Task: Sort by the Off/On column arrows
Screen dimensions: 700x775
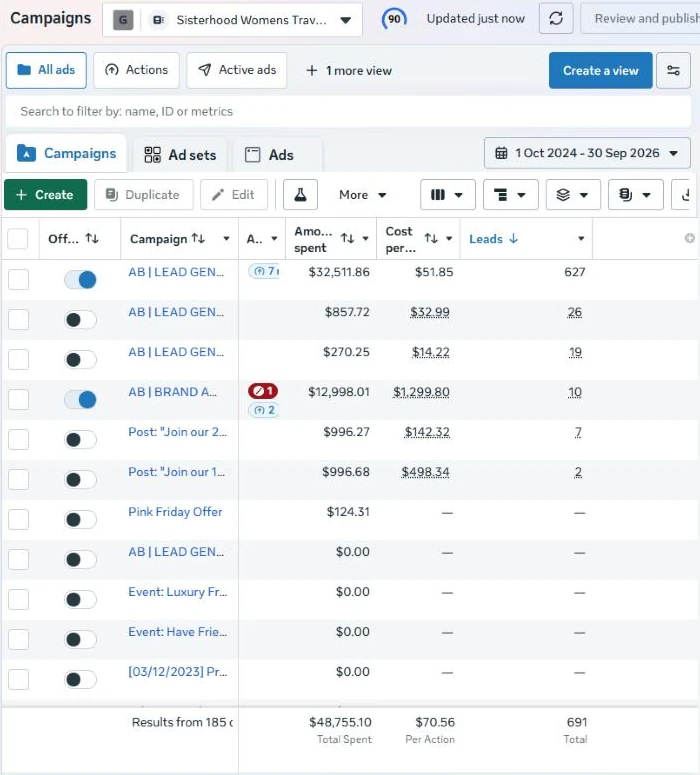Action: [92, 239]
